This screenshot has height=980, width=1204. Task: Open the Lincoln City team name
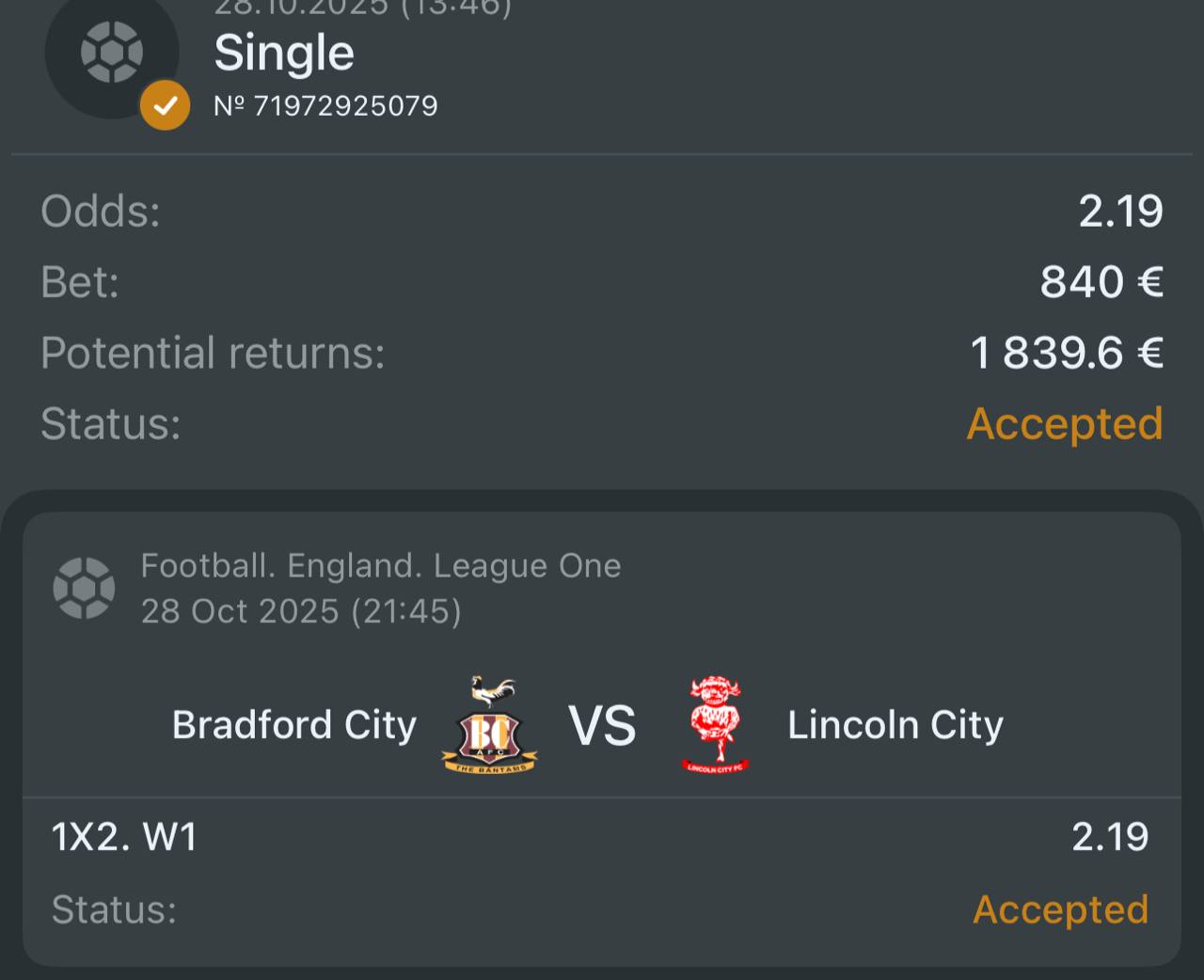click(895, 725)
